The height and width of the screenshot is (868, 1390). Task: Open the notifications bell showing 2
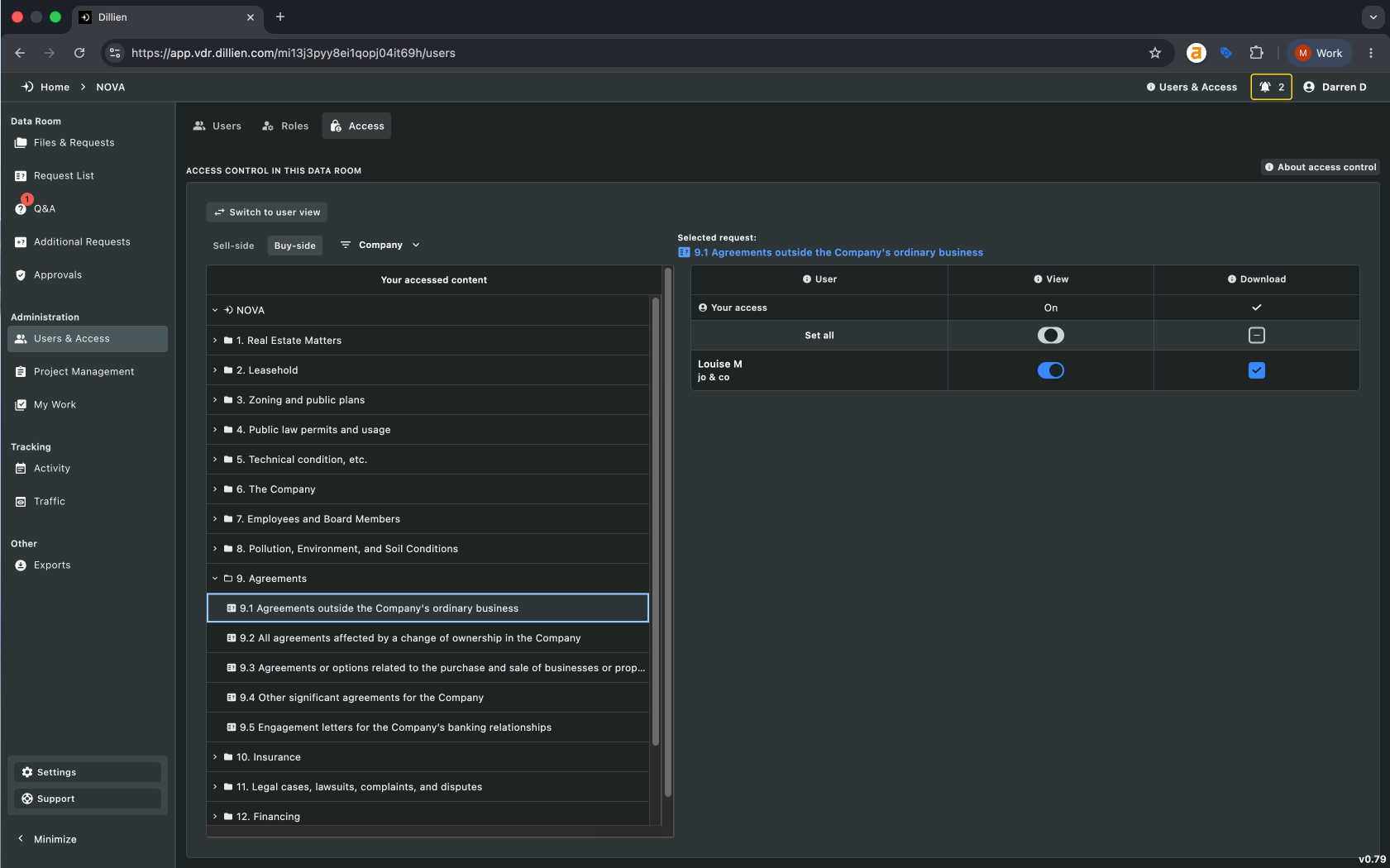tap(1271, 87)
